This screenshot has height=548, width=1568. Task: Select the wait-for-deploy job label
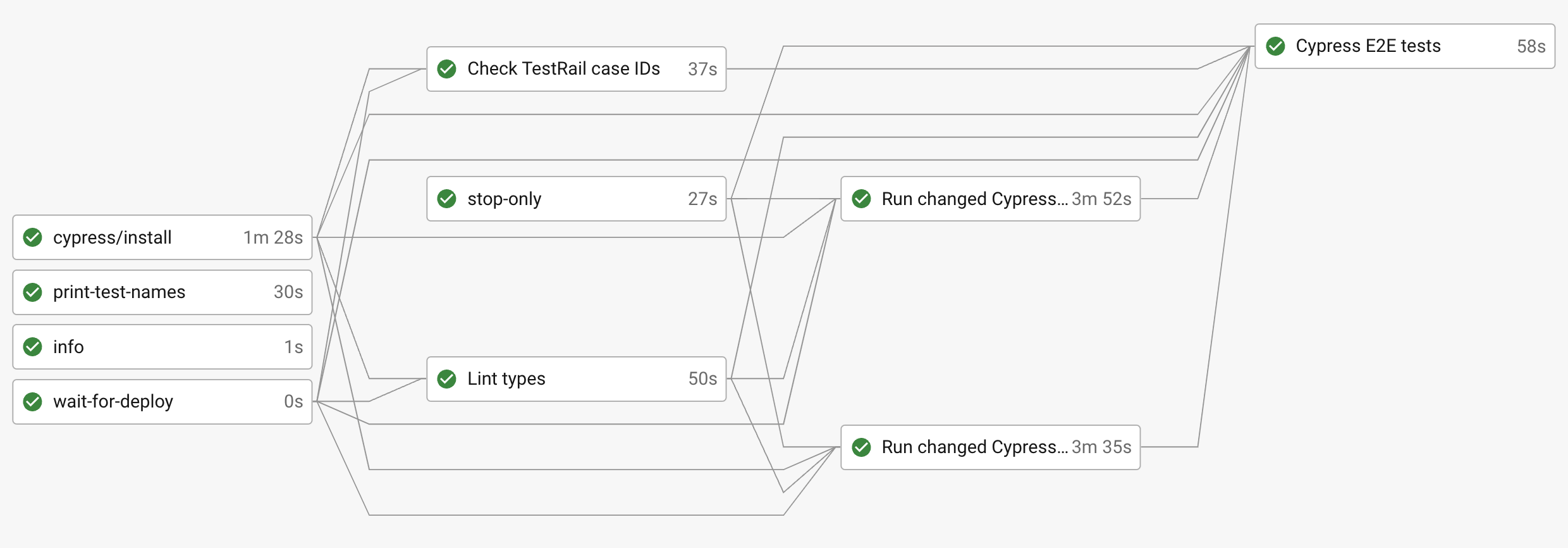113,402
